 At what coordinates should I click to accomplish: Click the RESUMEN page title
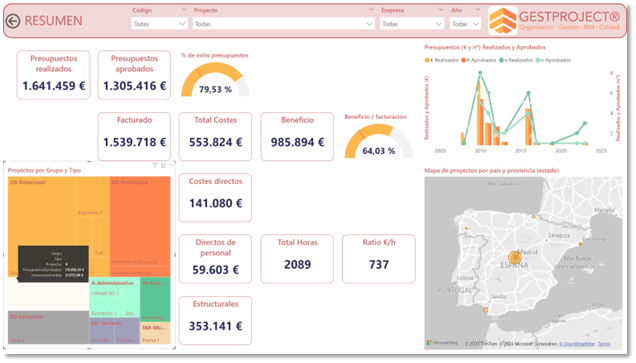click(x=53, y=21)
